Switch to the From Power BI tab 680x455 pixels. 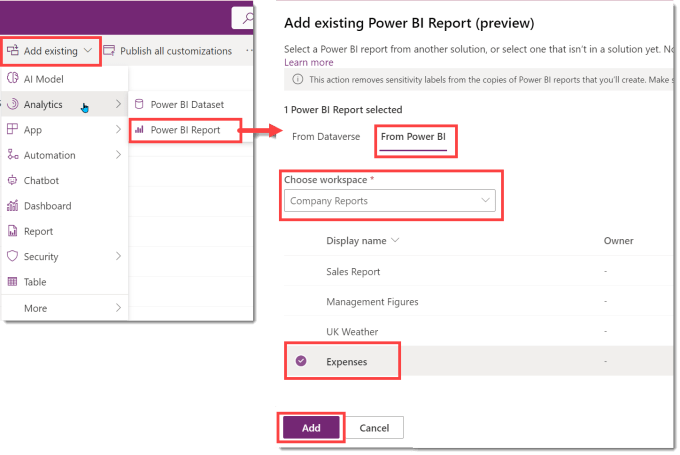point(413,137)
